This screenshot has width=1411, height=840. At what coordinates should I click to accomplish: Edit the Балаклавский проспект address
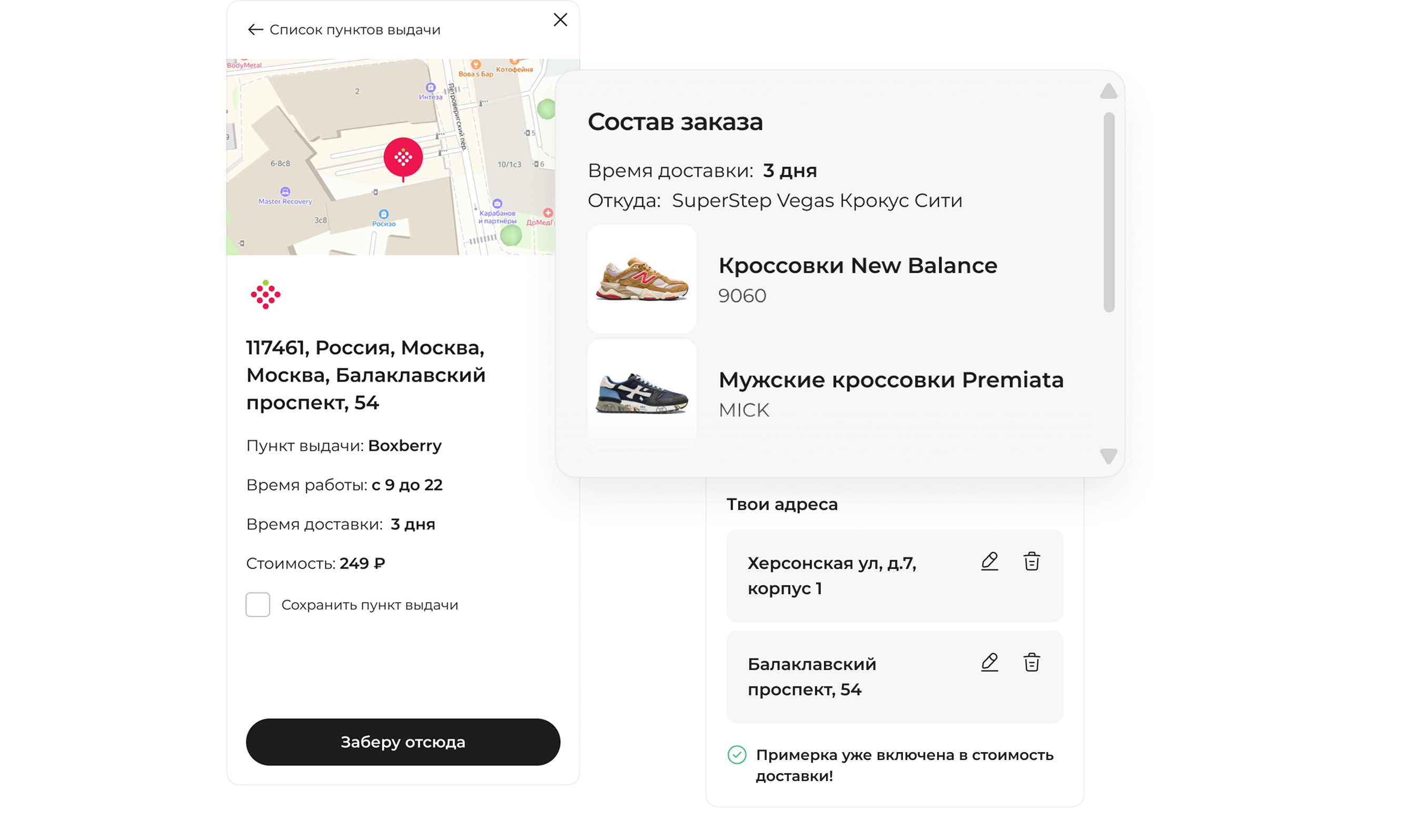pyautogui.click(x=989, y=662)
